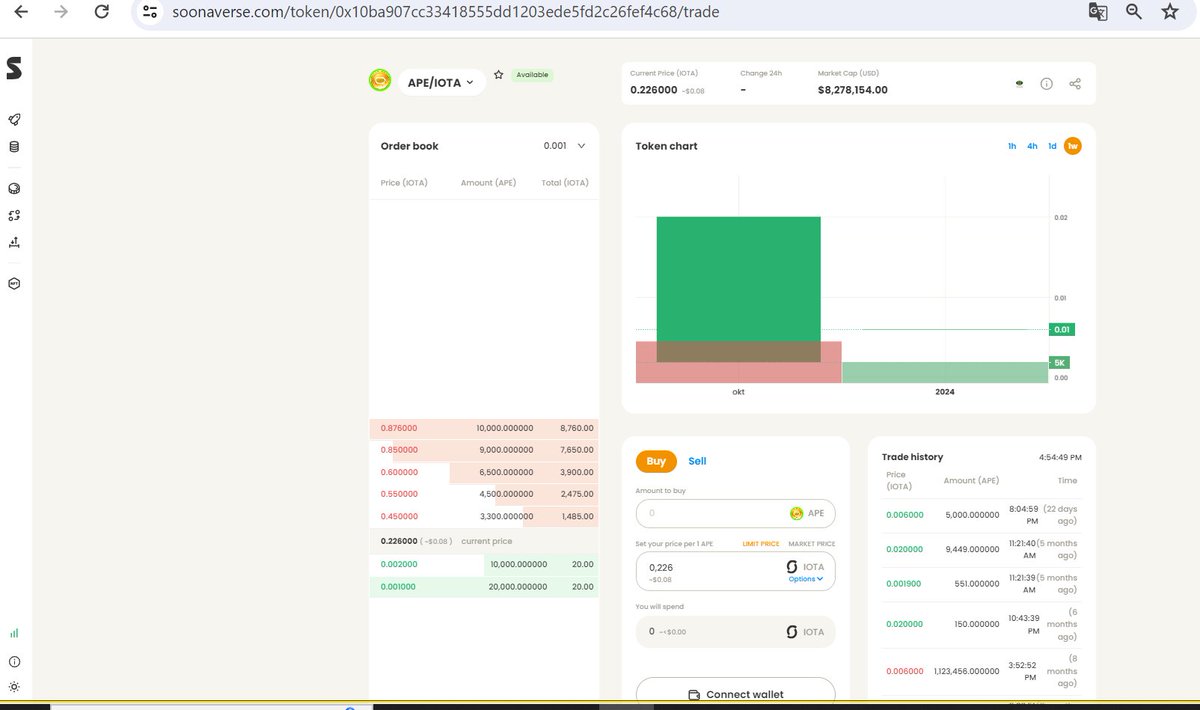The width and height of the screenshot is (1200, 710).
Task: Click the globe discover icon in the sidebar
Action: pos(14,188)
